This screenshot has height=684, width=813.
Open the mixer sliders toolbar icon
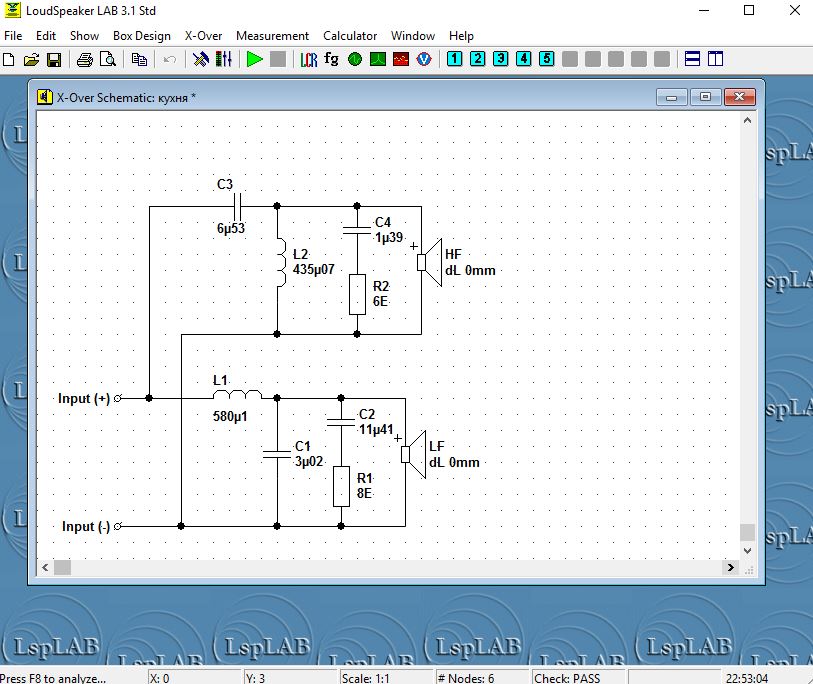(x=223, y=59)
